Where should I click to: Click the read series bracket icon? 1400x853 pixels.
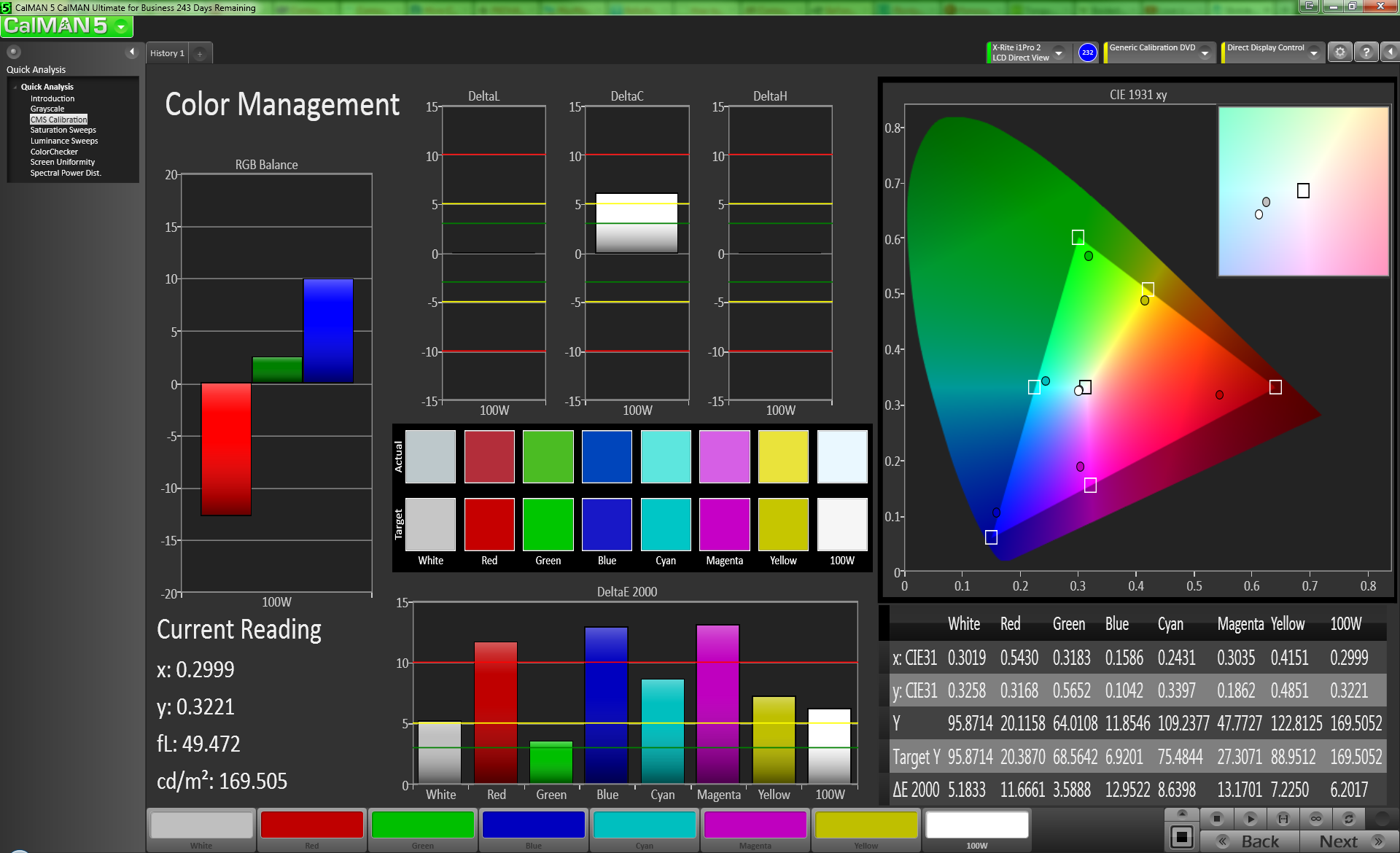pyautogui.click(x=1283, y=819)
